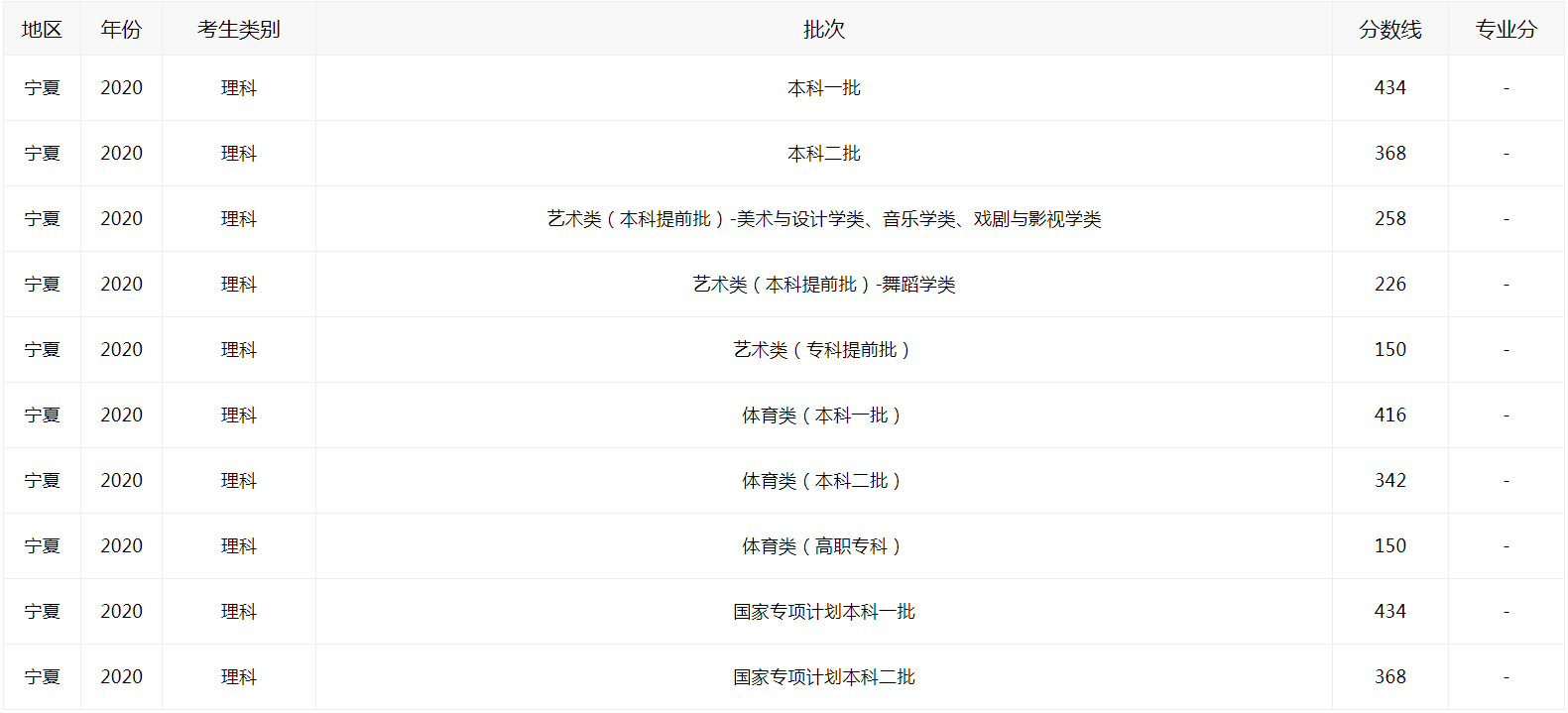This screenshot has height=713, width=1568.
Task: Click the score value 258
Action: (x=1389, y=219)
